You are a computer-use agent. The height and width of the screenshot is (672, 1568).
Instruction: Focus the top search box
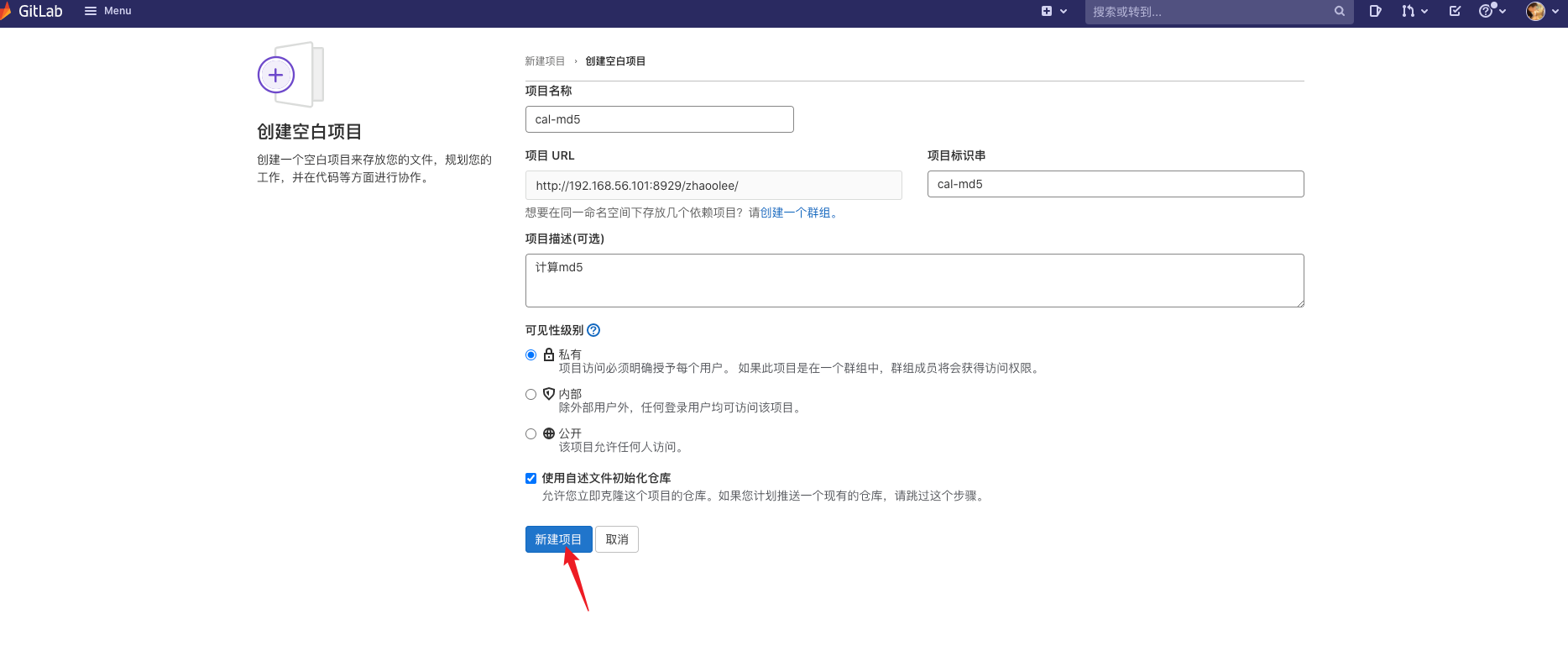click(x=1219, y=12)
